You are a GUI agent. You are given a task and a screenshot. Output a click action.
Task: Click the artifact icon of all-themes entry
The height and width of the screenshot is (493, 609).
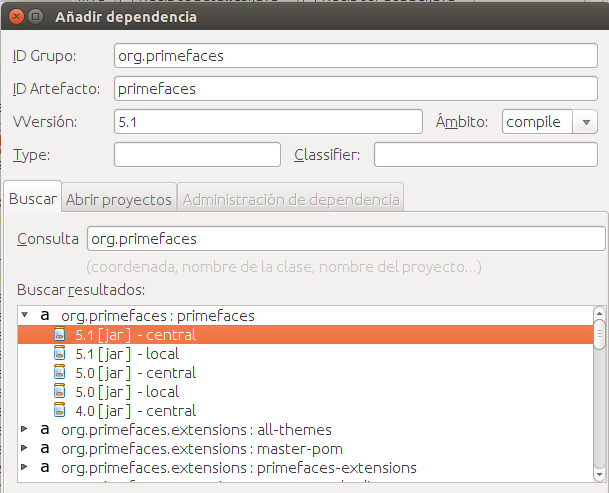click(45, 430)
